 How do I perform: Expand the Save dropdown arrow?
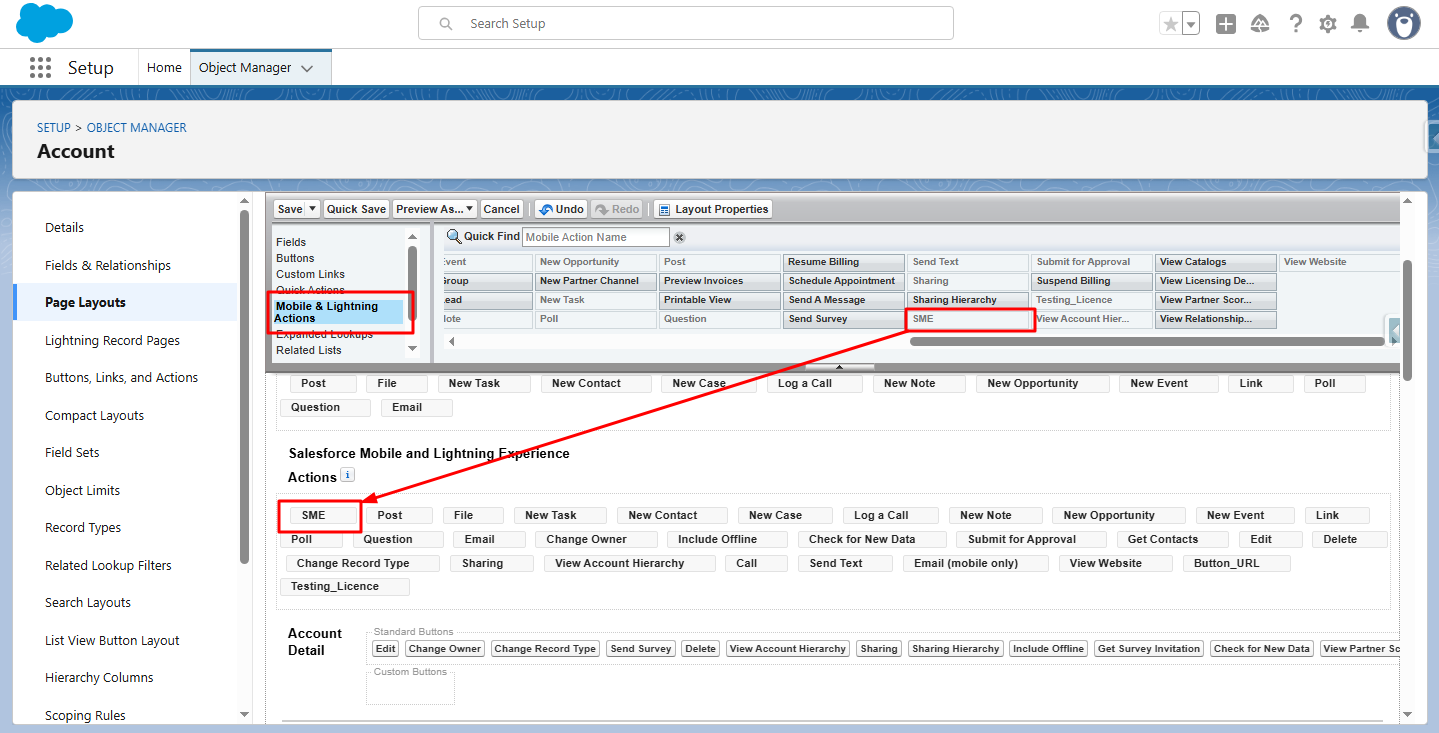[x=312, y=209]
